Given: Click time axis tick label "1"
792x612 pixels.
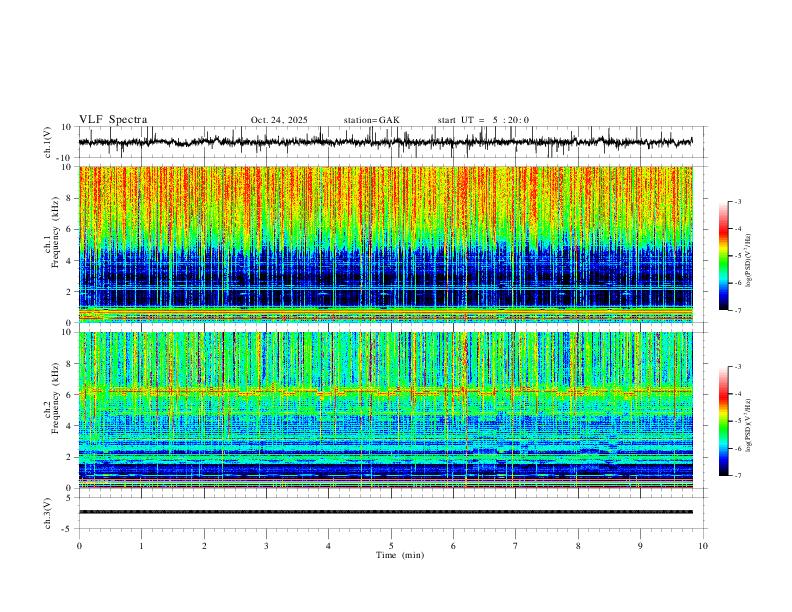Looking at the screenshot, I should (x=141, y=546).
